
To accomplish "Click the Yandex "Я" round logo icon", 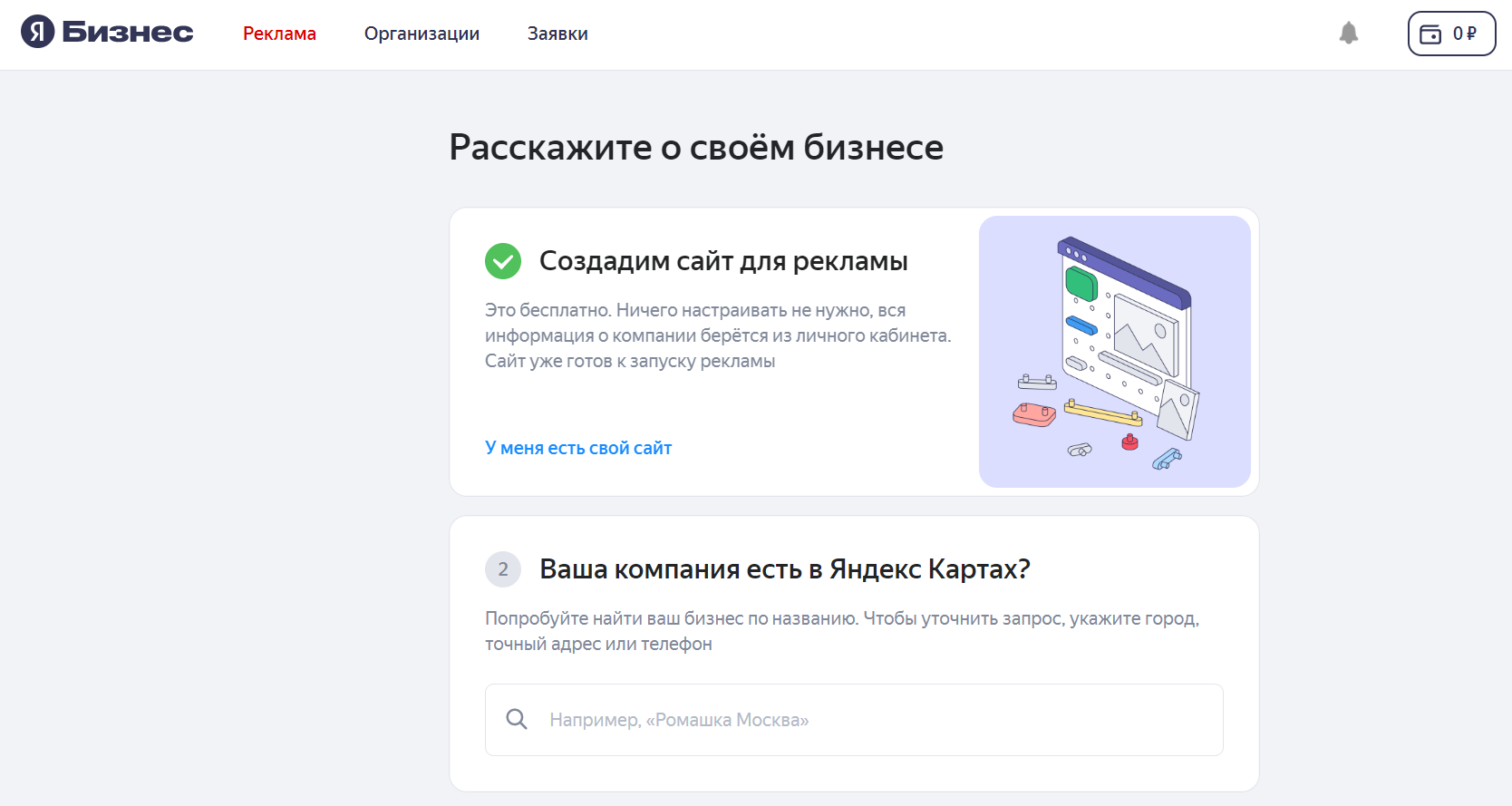I will tap(37, 32).
